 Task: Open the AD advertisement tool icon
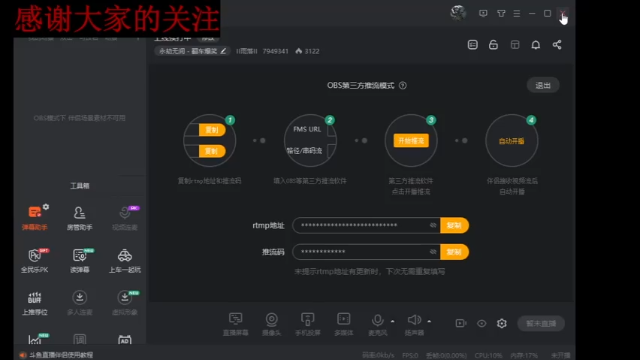pos(124,340)
